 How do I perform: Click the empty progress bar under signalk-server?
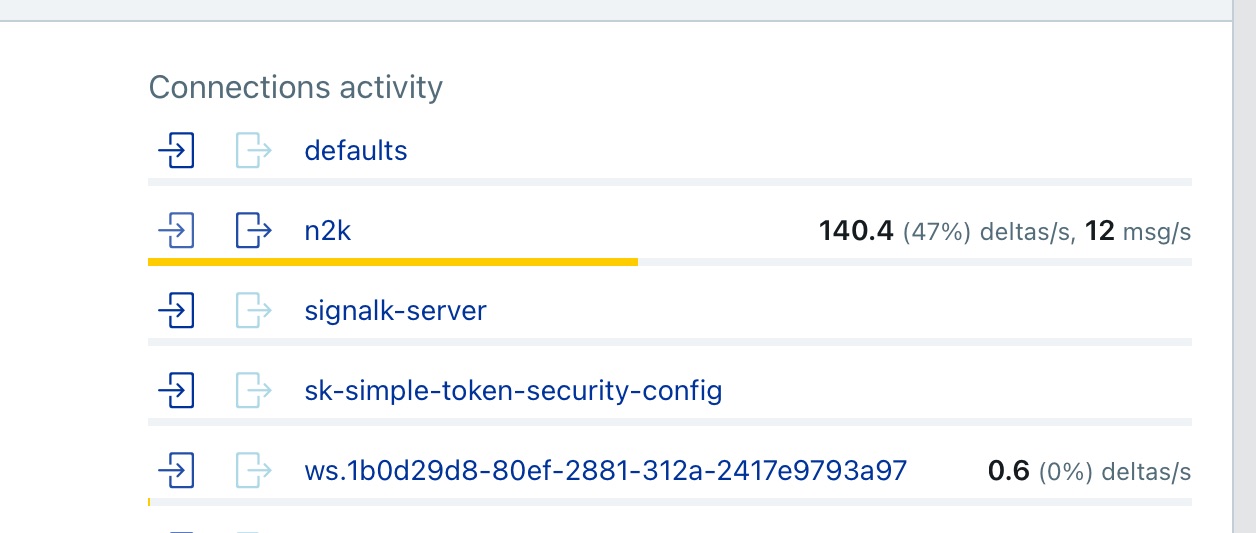pyautogui.click(x=670, y=342)
